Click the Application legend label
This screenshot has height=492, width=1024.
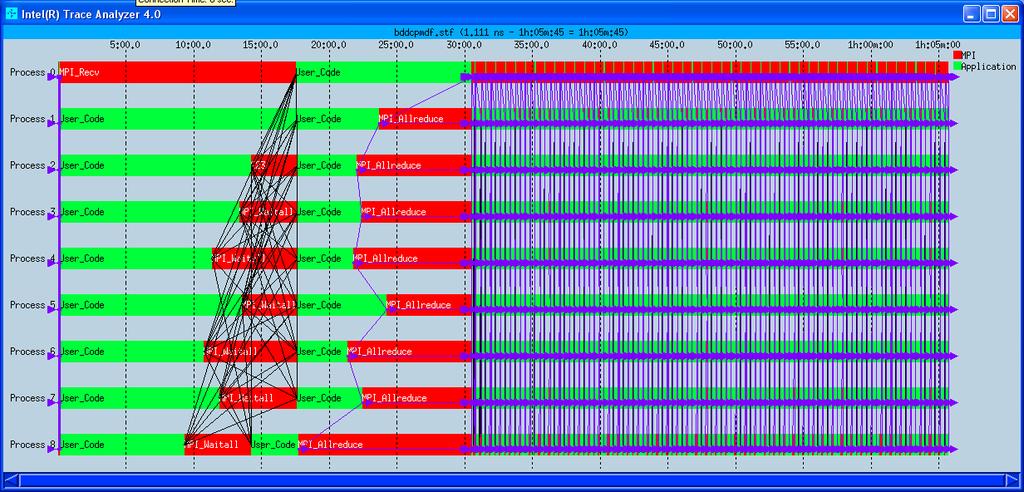(x=989, y=66)
